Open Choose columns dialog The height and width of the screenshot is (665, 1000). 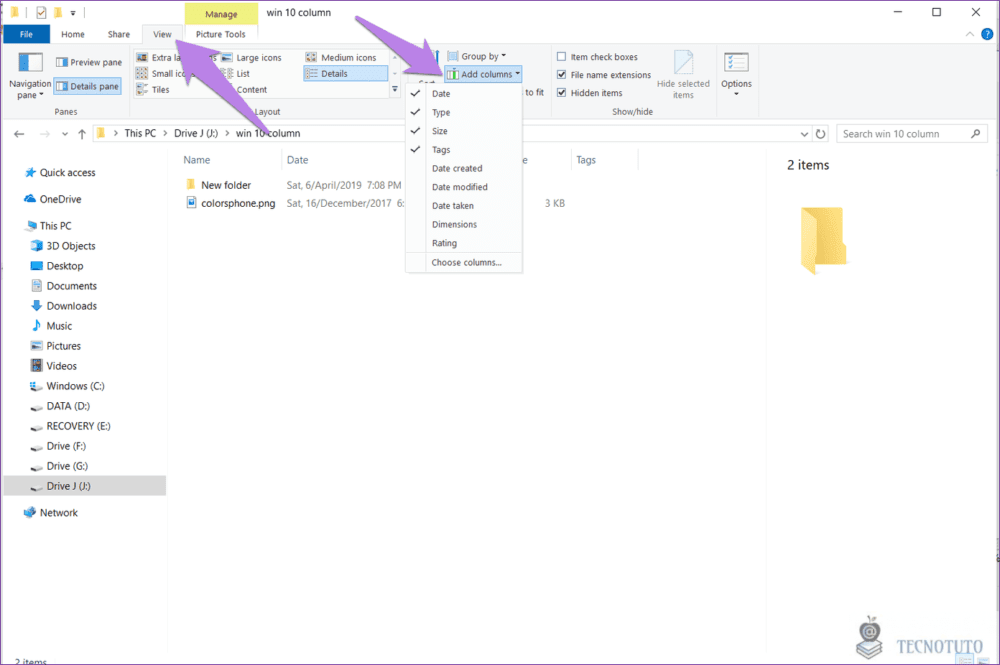pos(464,262)
